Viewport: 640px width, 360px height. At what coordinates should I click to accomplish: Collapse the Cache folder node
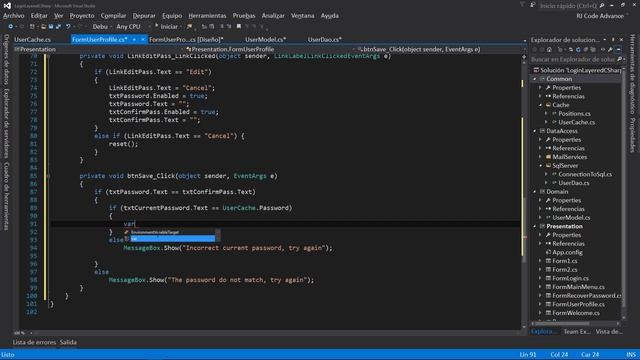(541, 105)
